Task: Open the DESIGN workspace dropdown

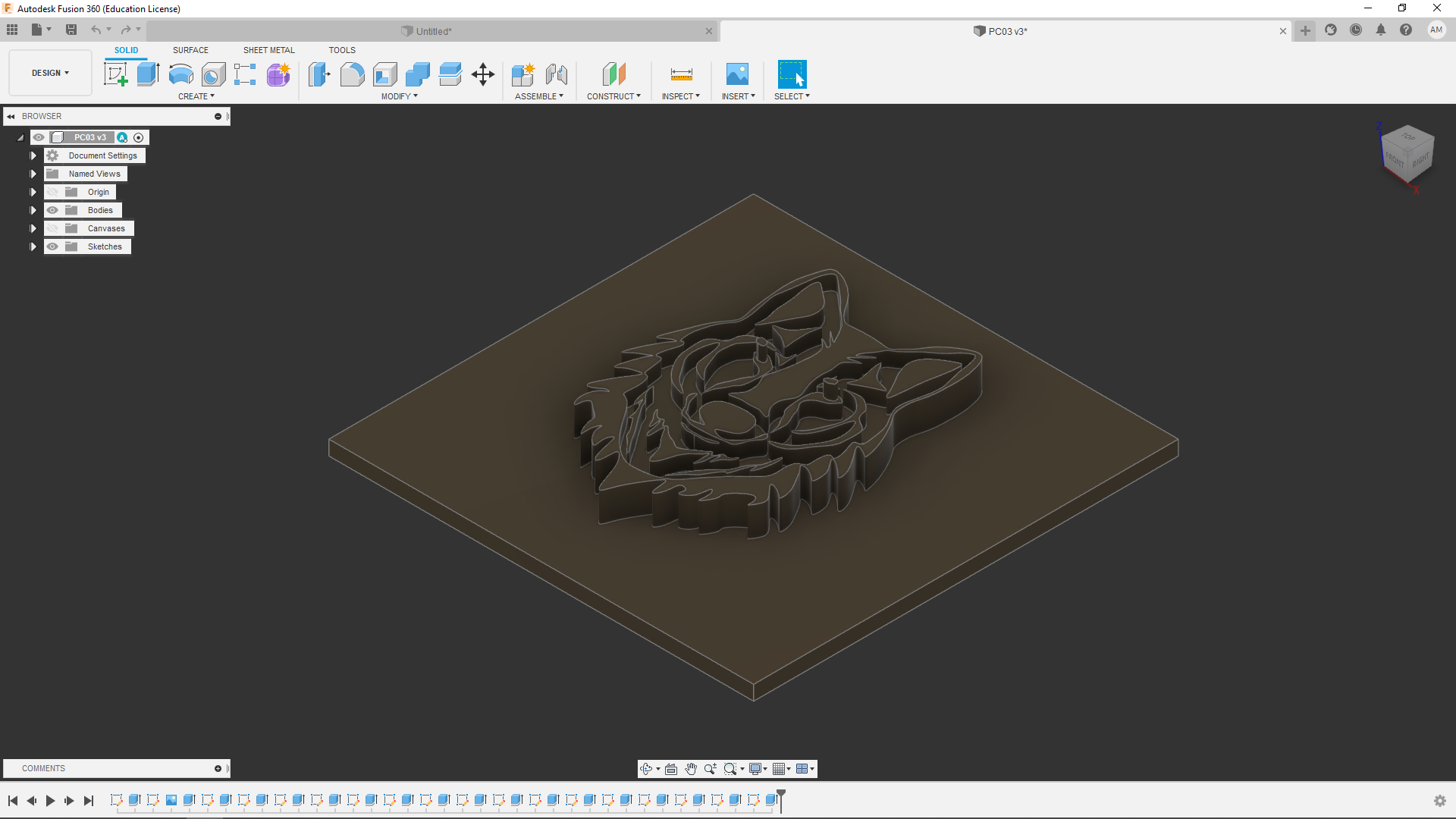Action: [x=50, y=73]
